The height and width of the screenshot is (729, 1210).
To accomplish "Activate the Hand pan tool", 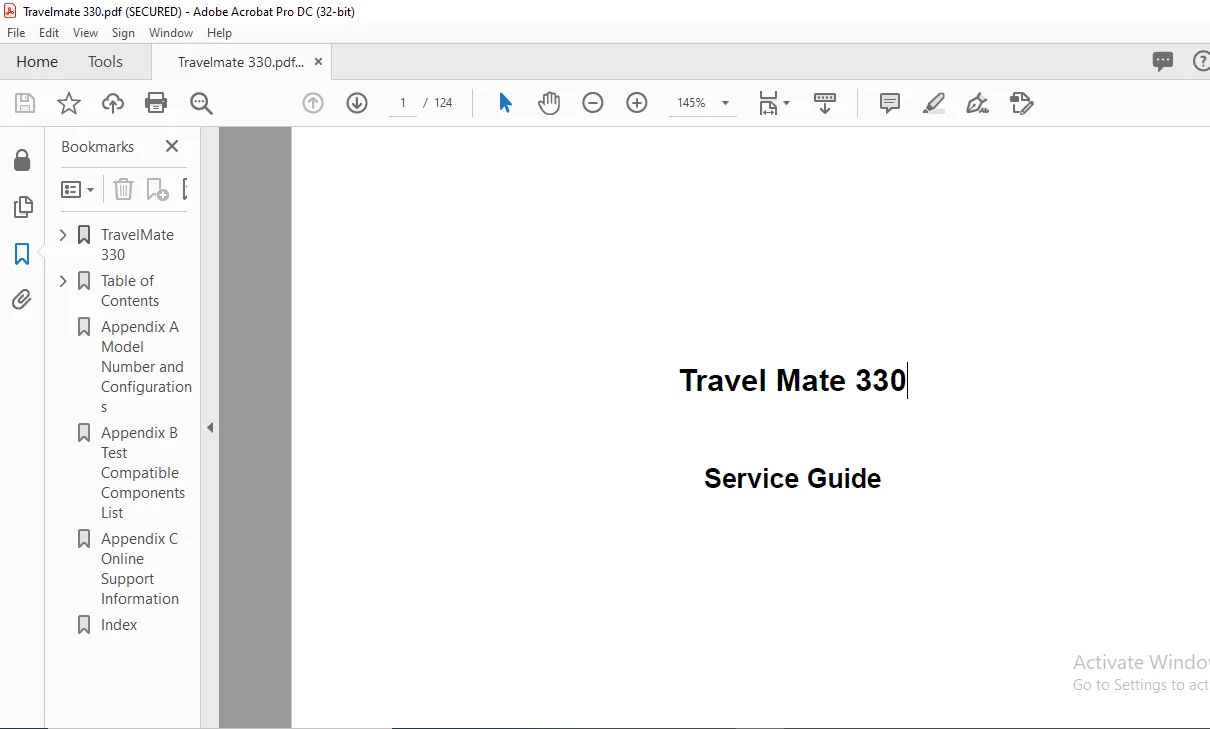I will pyautogui.click(x=549, y=103).
